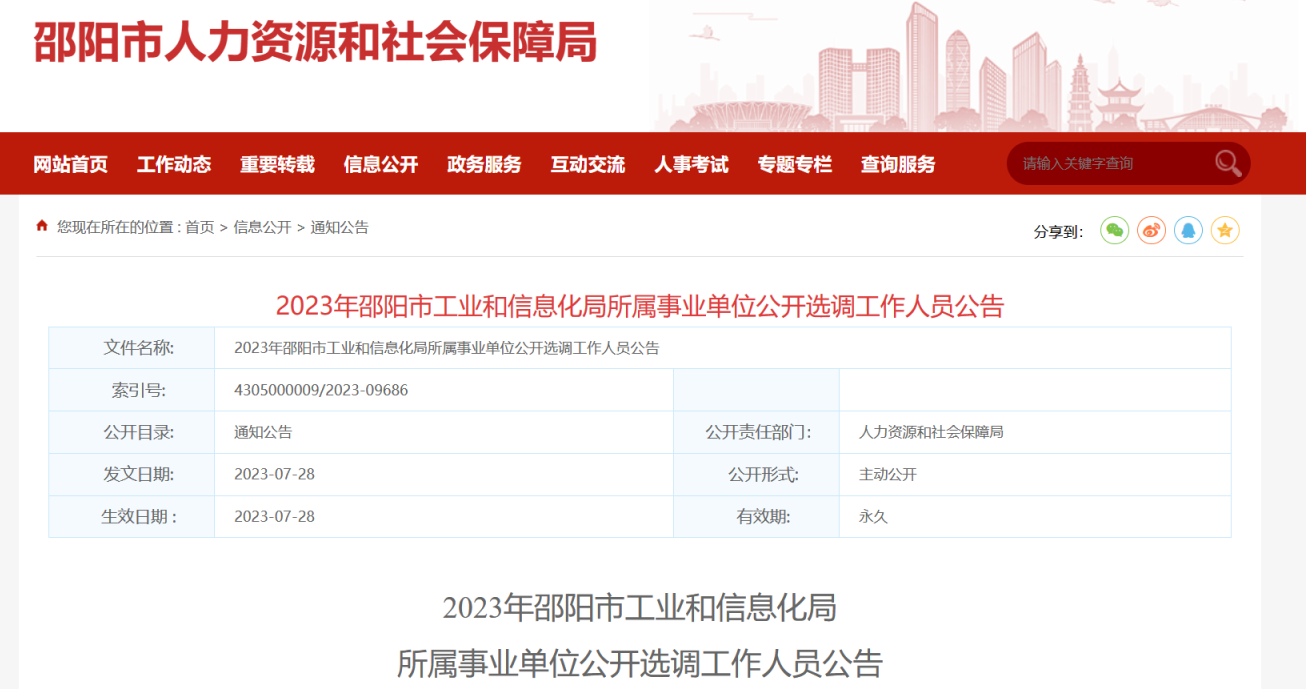Image resolution: width=1306 pixels, height=689 pixels.
Task: Click the home breadcrumb icon
Action: (x=42, y=226)
